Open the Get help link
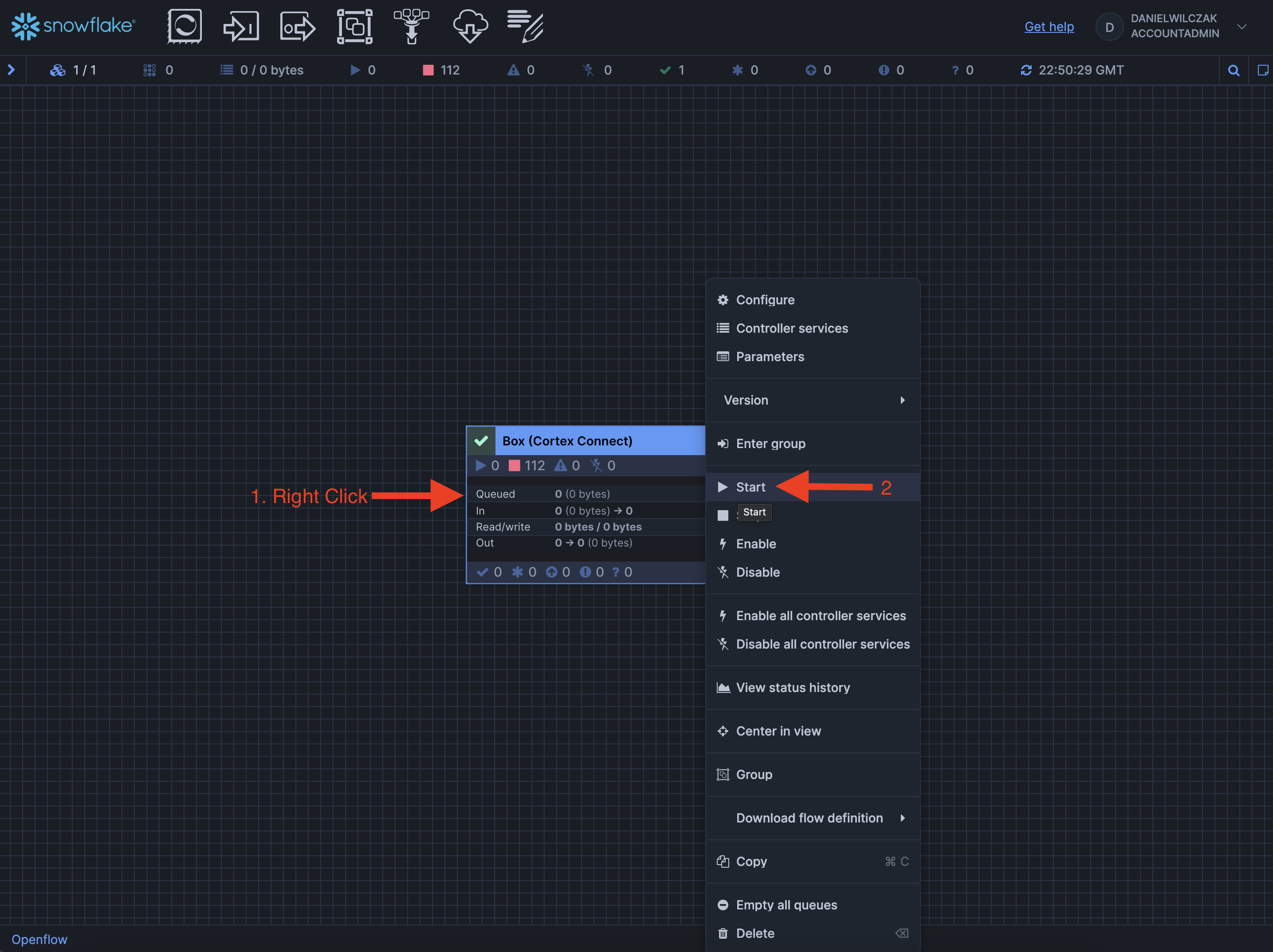 (1049, 27)
